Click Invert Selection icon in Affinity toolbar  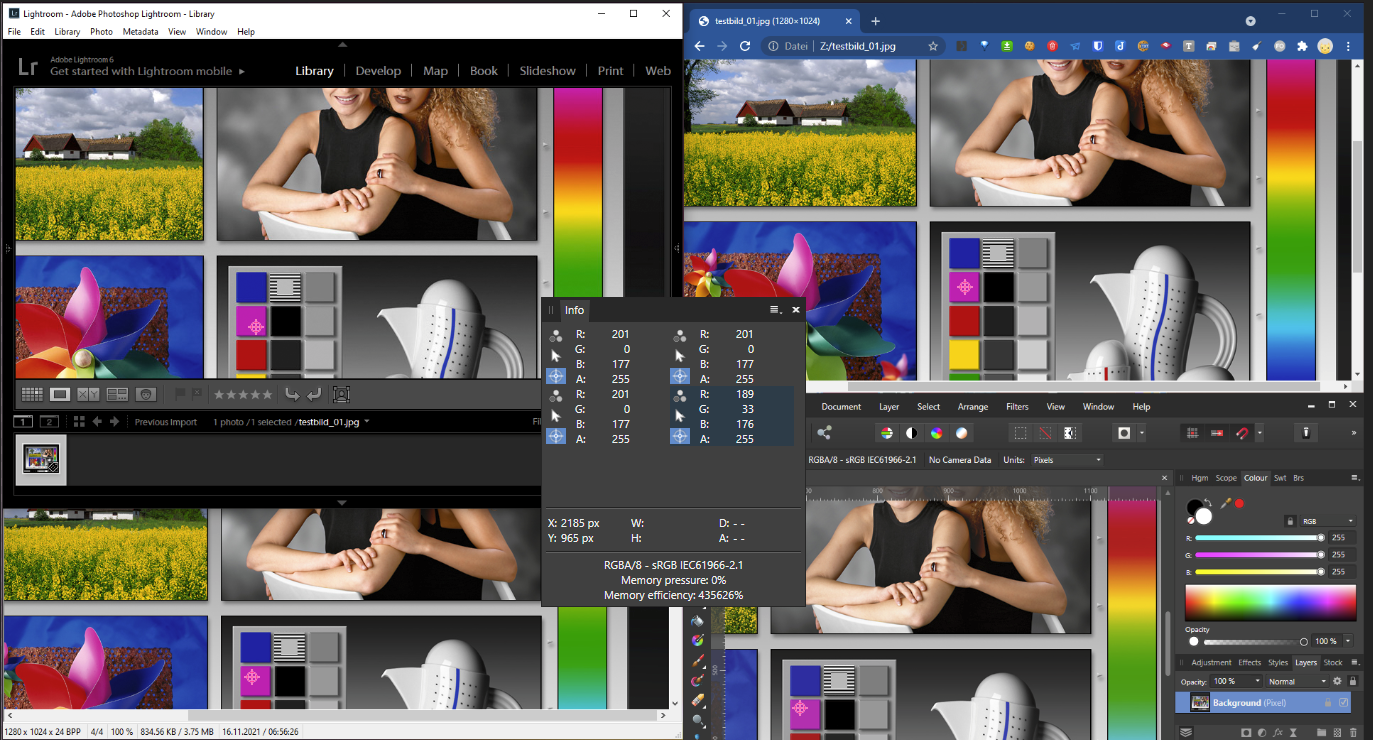pos(1070,433)
